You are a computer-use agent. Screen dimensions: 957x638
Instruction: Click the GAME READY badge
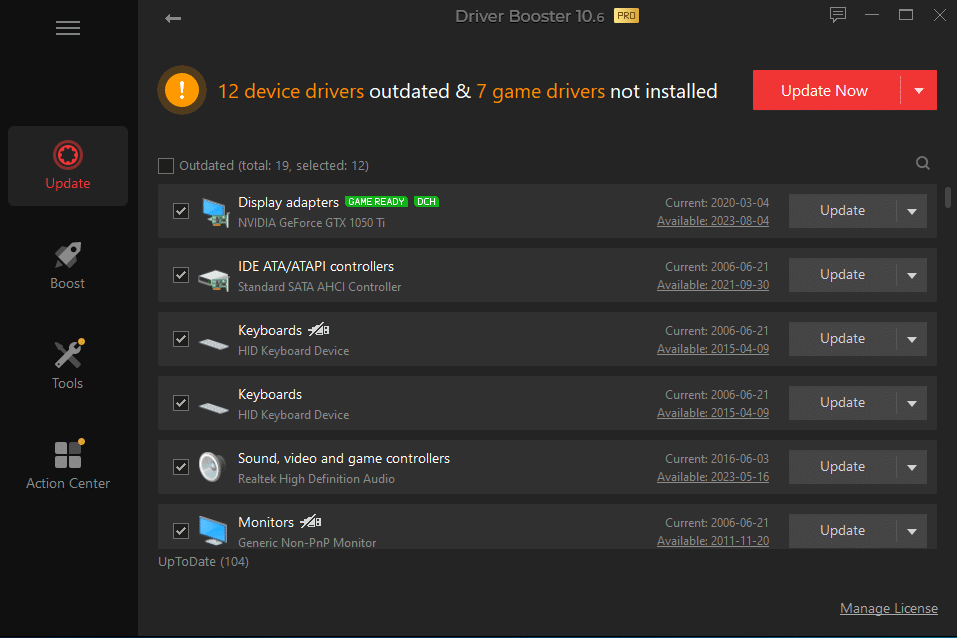tap(377, 201)
